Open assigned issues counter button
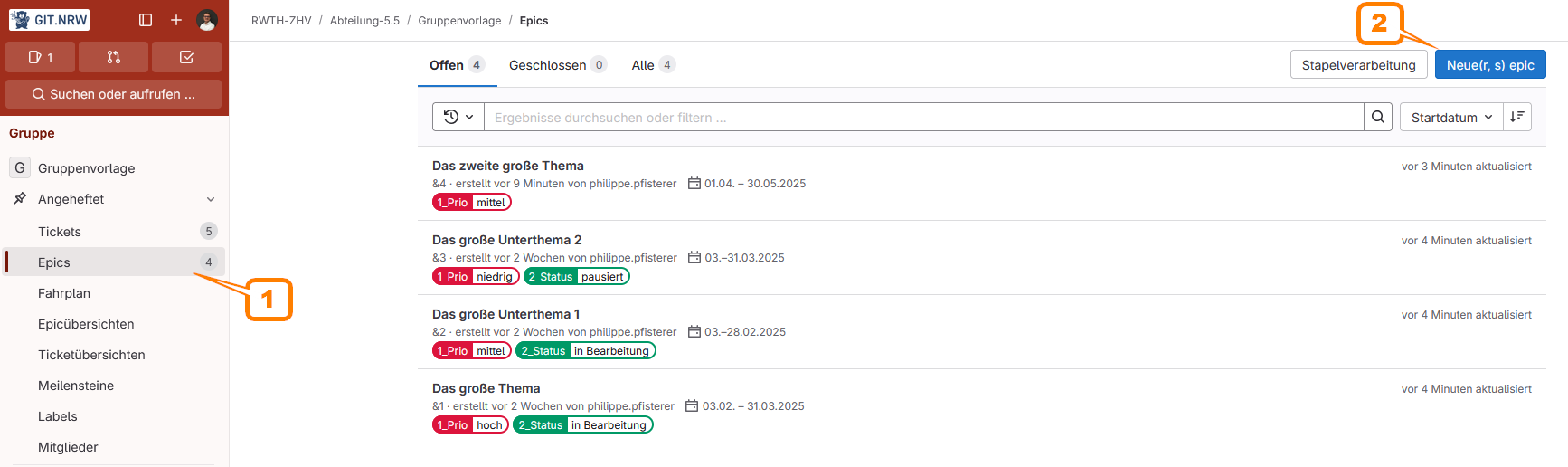Screen dimensions: 1568x467 [x=41, y=57]
